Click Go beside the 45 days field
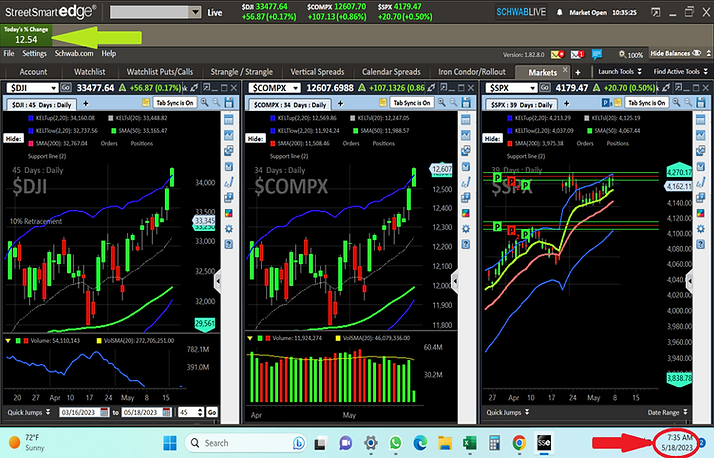 point(212,412)
